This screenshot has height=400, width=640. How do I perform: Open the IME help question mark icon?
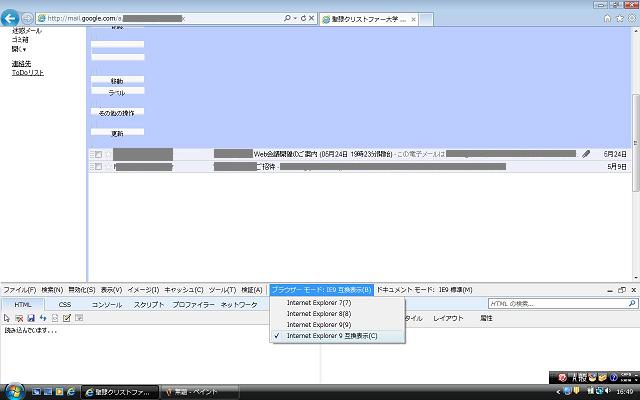pos(613,378)
